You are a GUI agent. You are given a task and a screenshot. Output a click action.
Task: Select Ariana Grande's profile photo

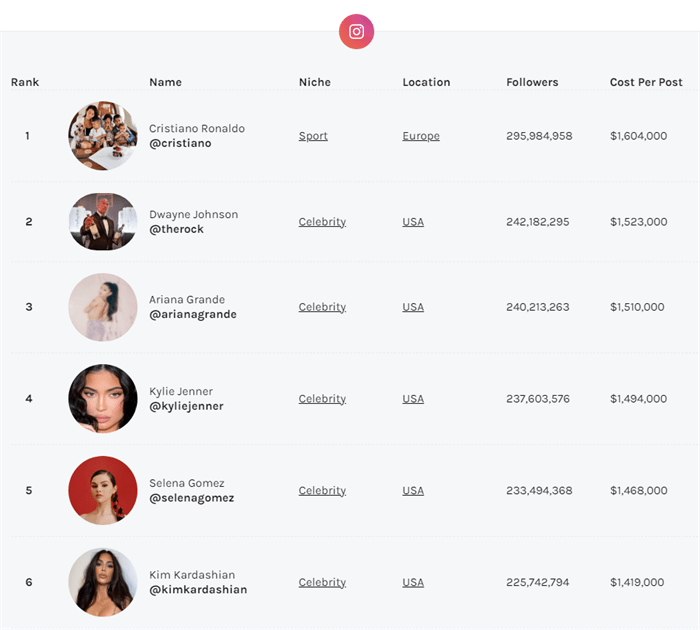click(103, 307)
